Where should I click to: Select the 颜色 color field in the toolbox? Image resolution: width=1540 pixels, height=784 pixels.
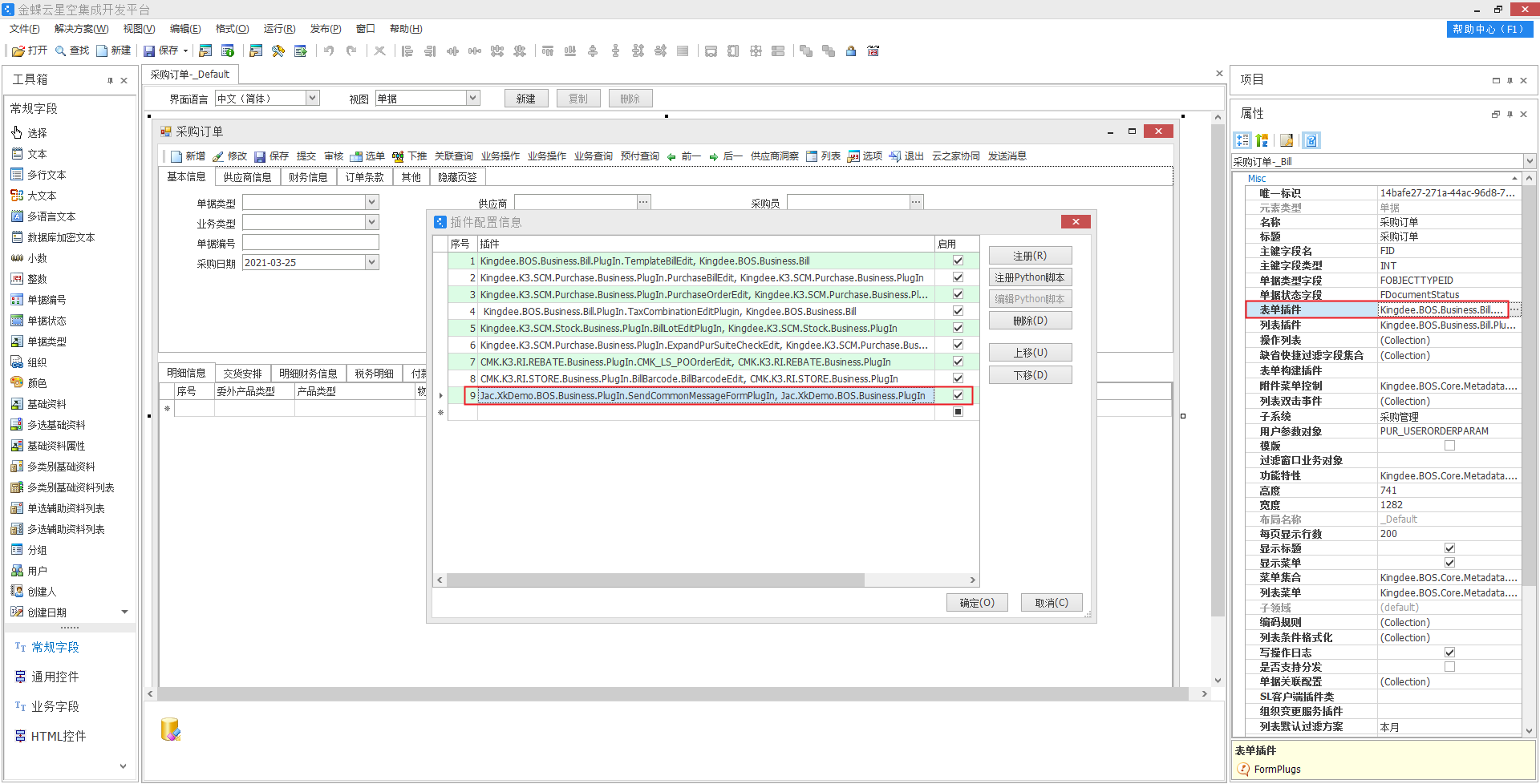coord(37,383)
